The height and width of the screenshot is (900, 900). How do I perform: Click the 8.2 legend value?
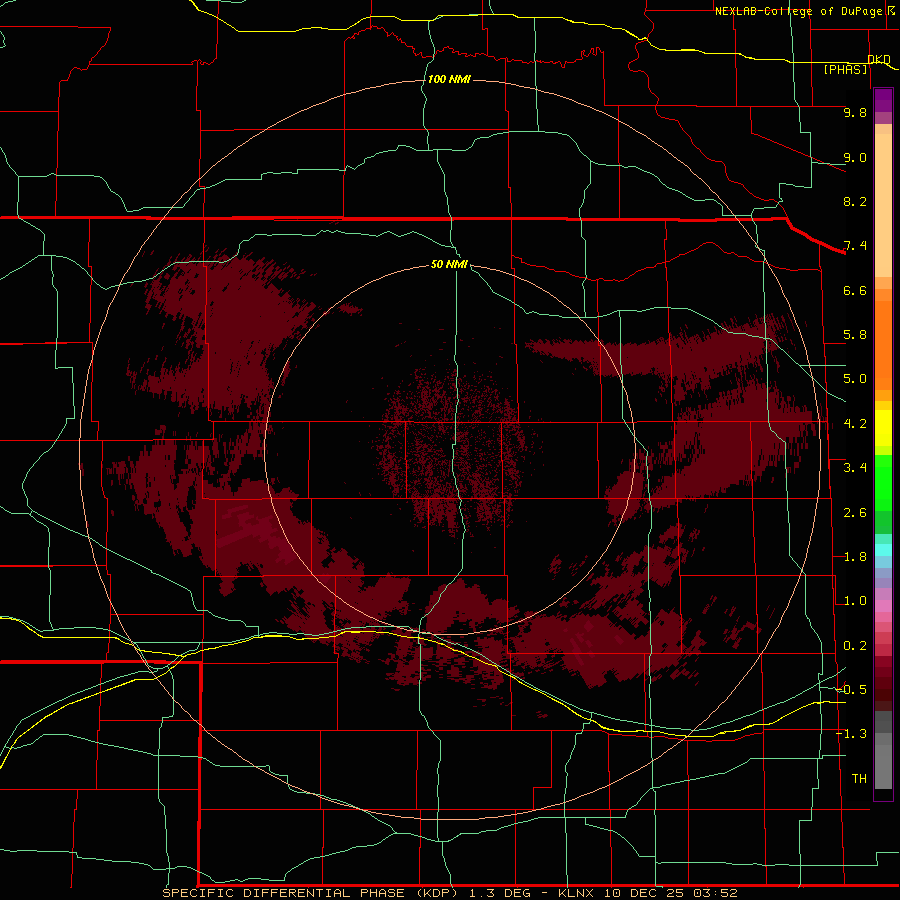pos(855,201)
